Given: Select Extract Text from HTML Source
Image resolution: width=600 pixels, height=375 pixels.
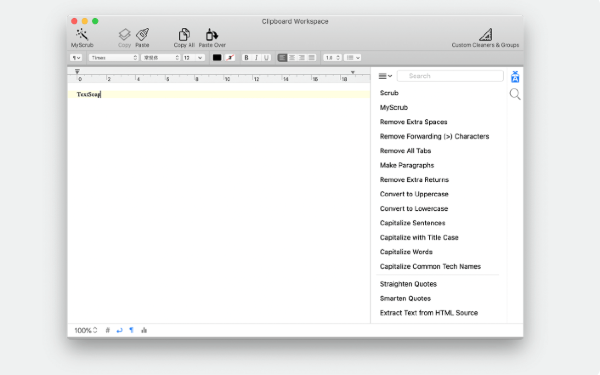Looking at the screenshot, I should point(429,313).
